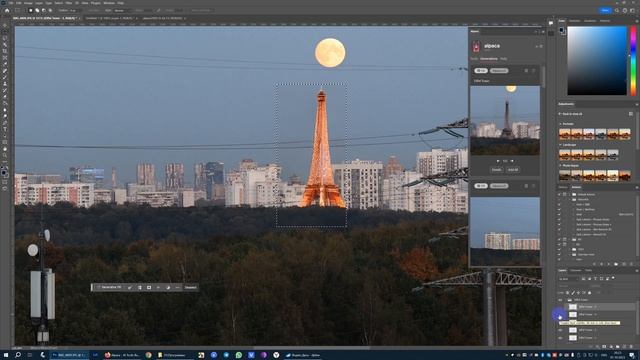Delete action with Actions panel trash icon
Image resolution: width=640 pixels, height=360 pixels.
(x=631, y=264)
